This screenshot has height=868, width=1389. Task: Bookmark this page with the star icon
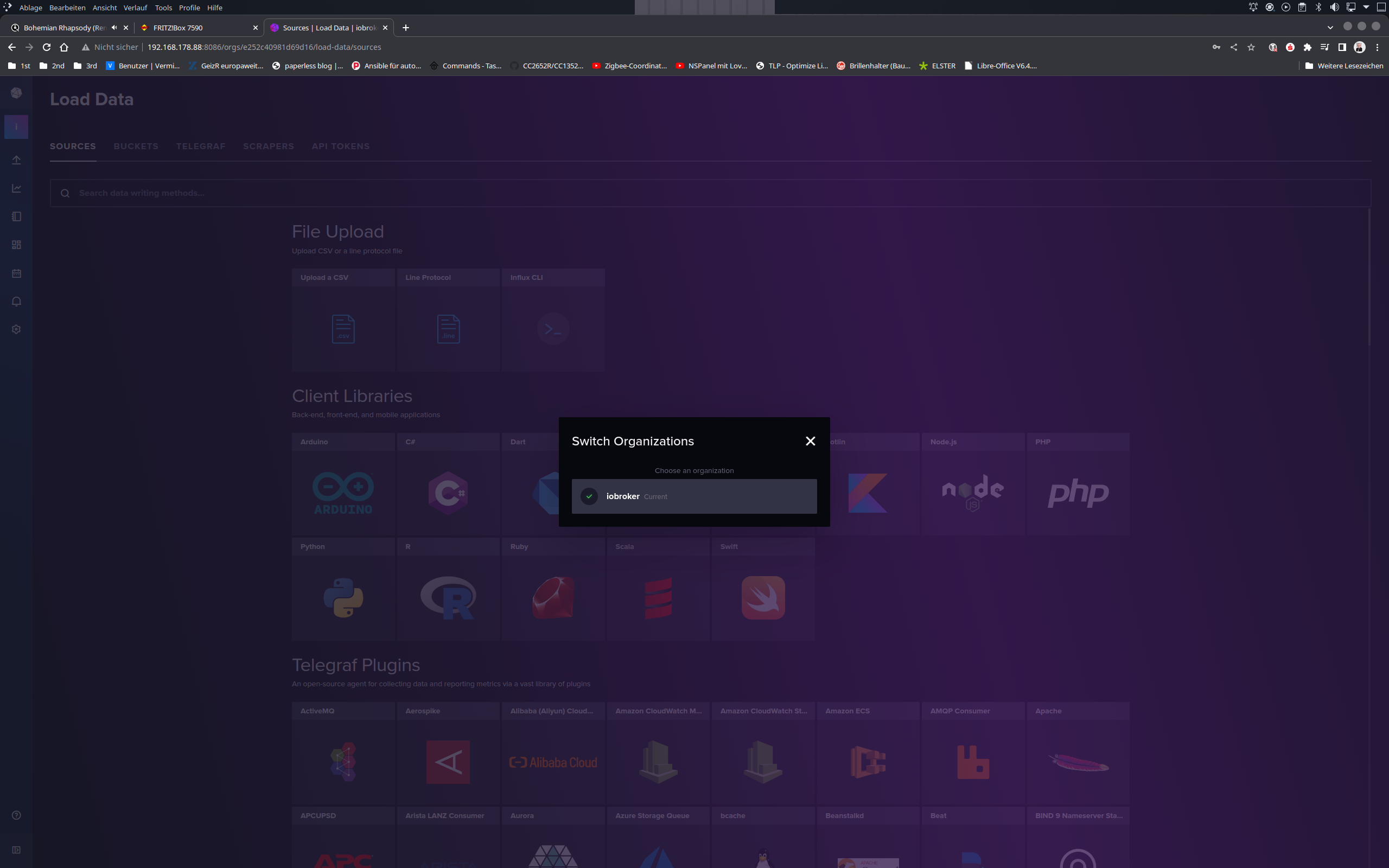pos(1251,47)
